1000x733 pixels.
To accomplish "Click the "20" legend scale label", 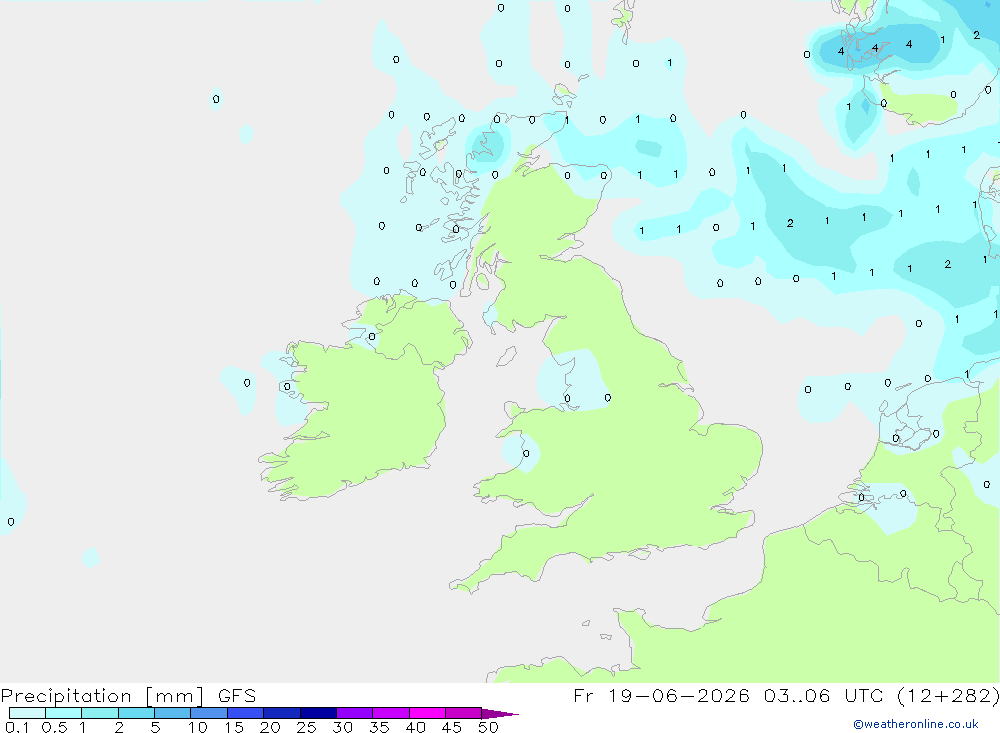I will click(270, 727).
